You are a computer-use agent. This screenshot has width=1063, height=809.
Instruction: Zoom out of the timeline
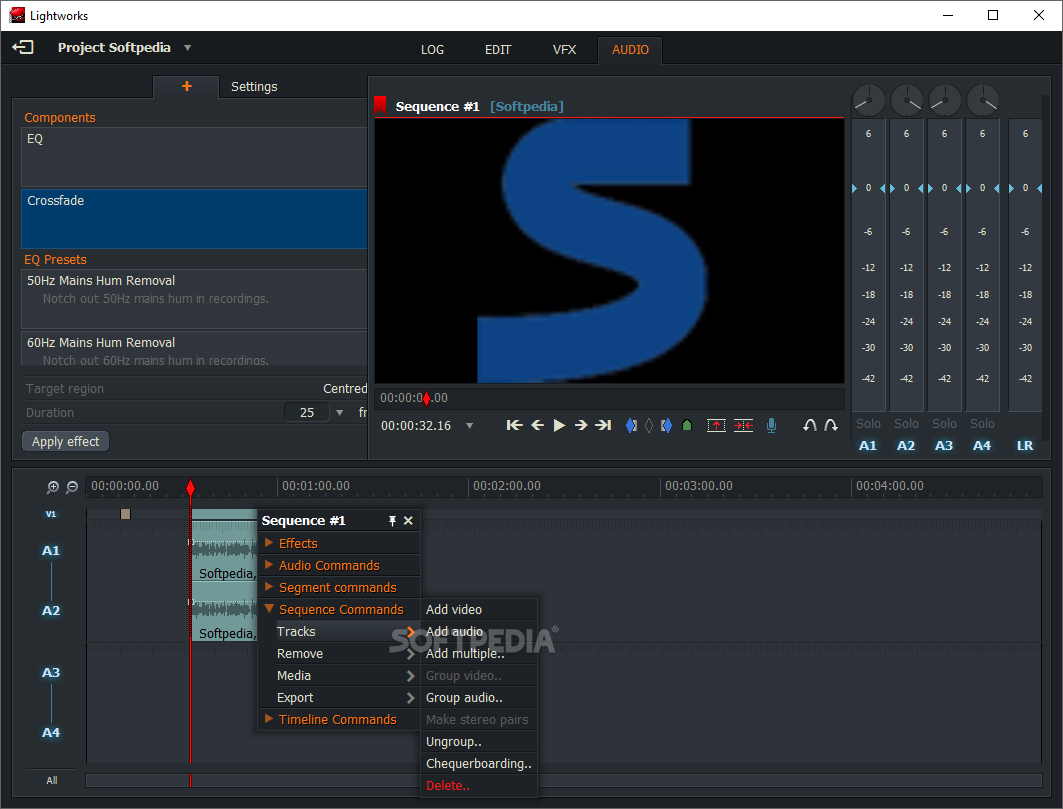coord(72,487)
